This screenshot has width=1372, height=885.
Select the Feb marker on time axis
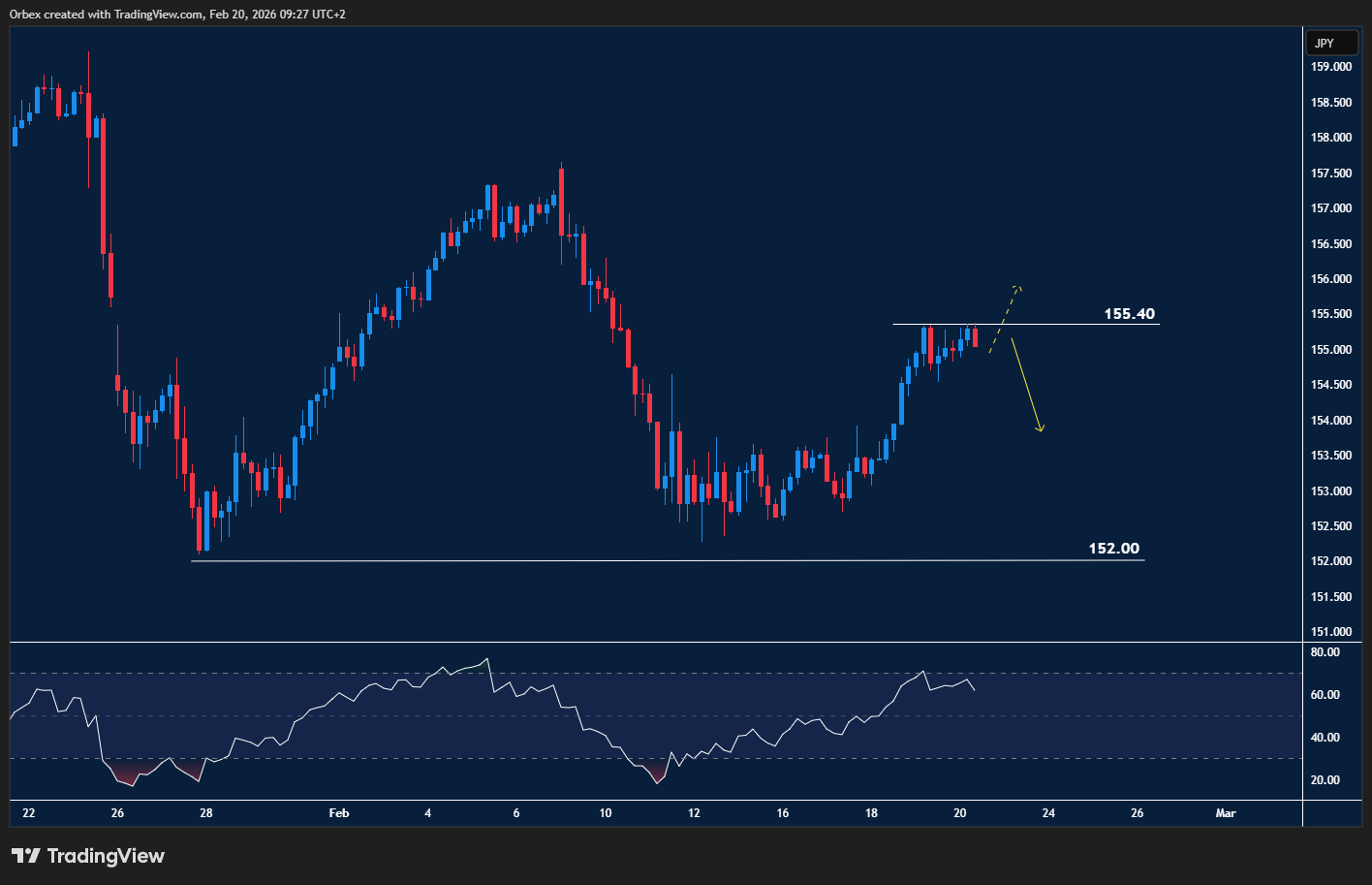point(338,813)
